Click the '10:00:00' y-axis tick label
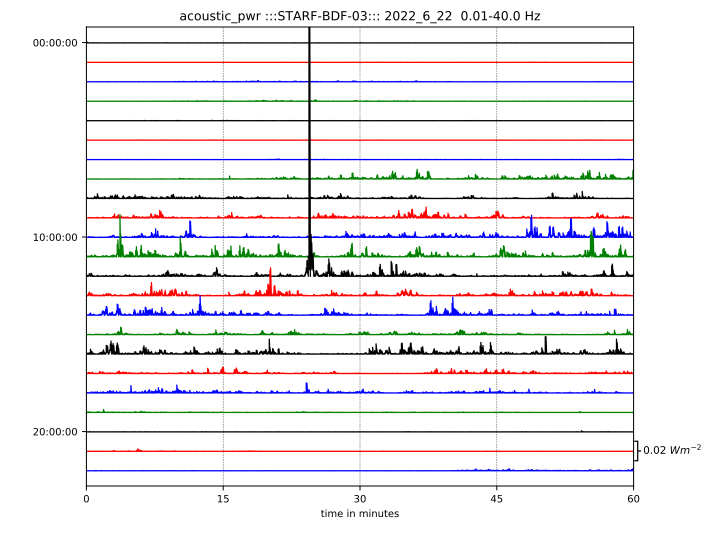The height and width of the screenshot is (540, 720). click(55, 237)
